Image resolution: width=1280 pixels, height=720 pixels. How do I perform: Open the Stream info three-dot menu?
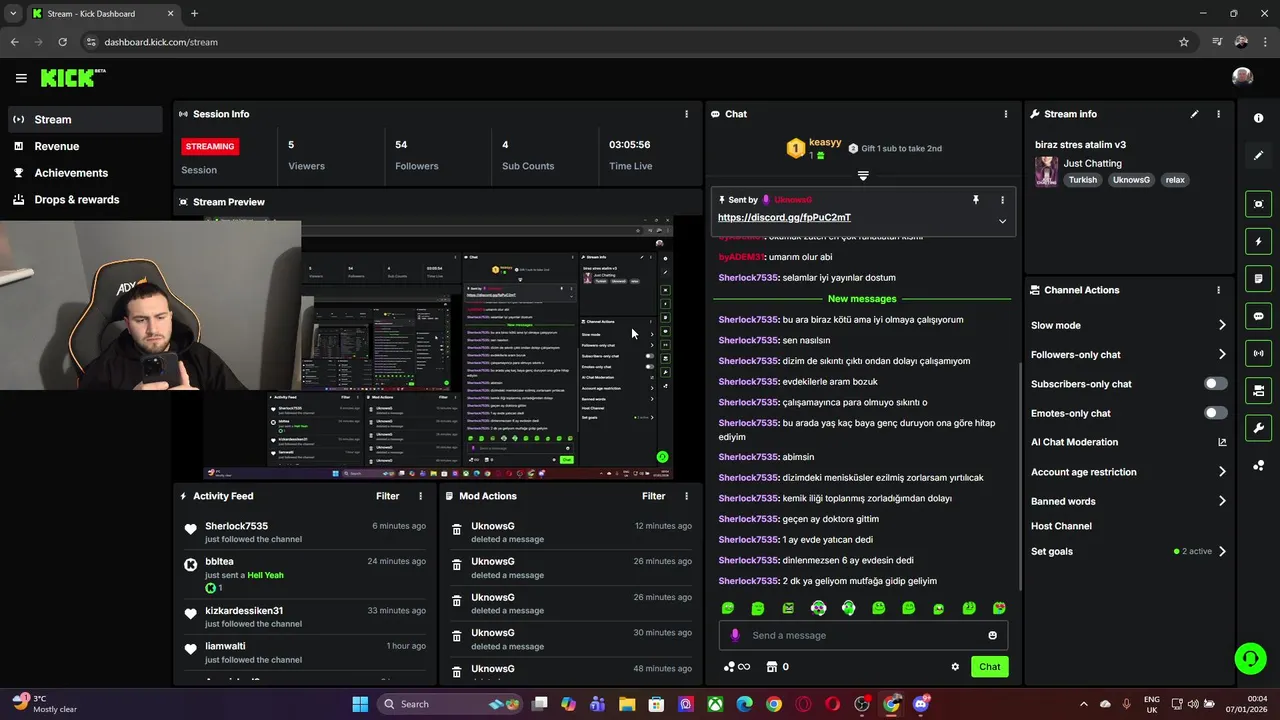[1218, 114]
